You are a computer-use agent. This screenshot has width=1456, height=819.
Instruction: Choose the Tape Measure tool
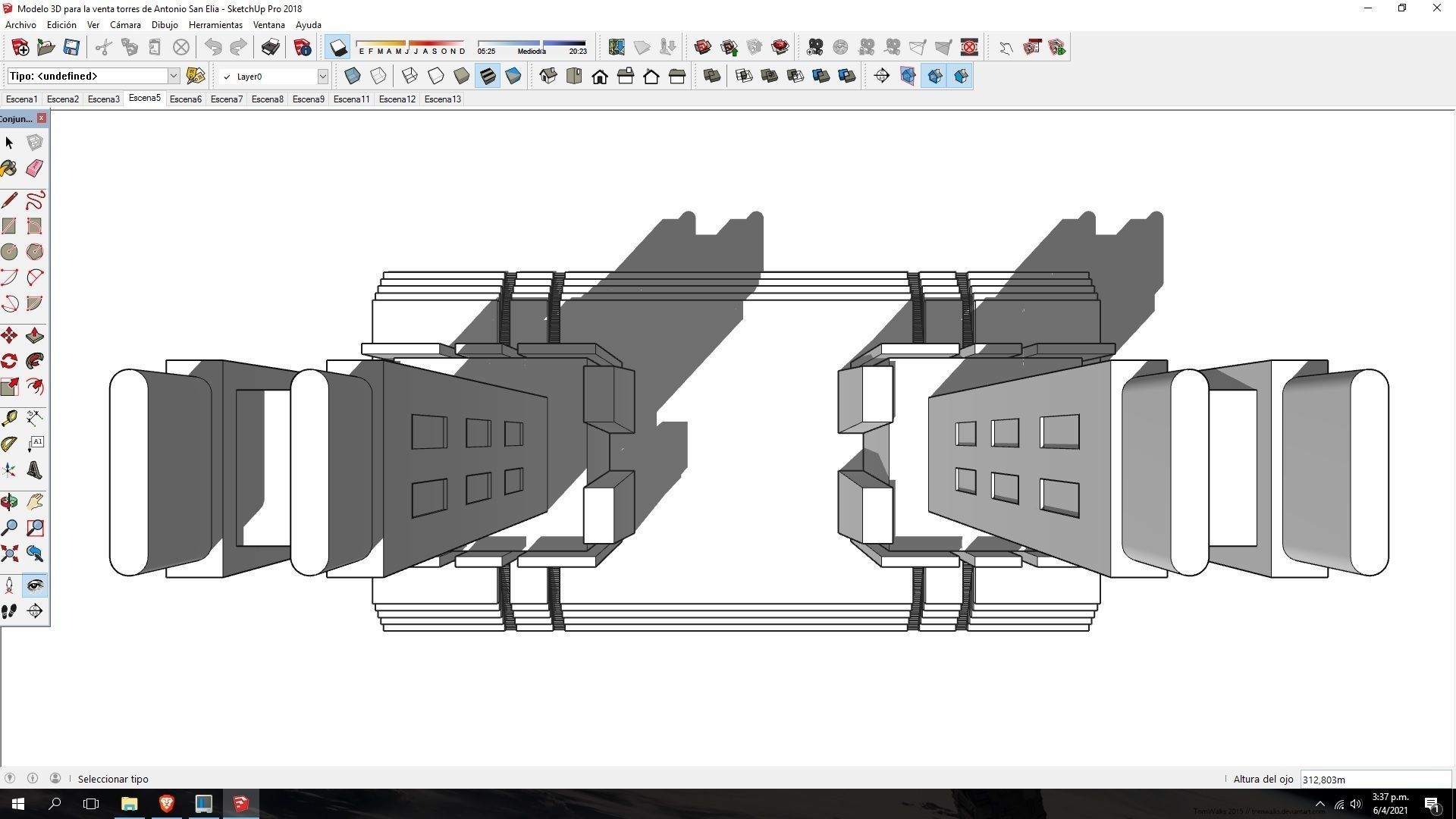(9, 418)
